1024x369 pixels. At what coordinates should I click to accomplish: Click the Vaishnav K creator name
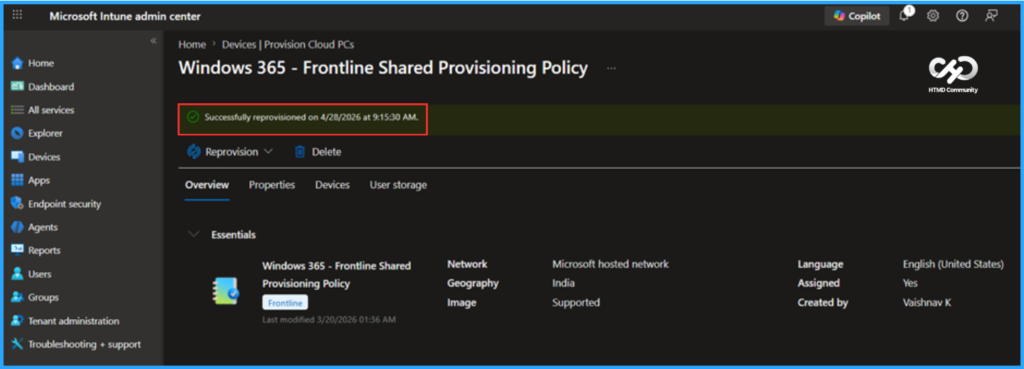[928, 302]
